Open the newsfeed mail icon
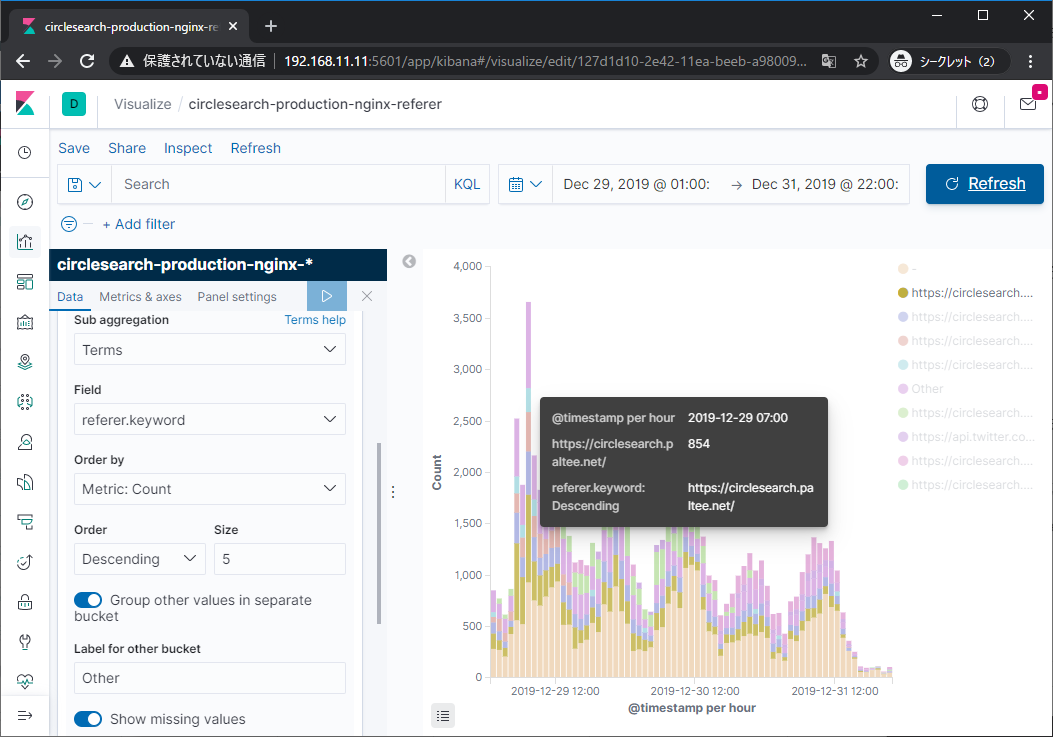 (x=1027, y=104)
